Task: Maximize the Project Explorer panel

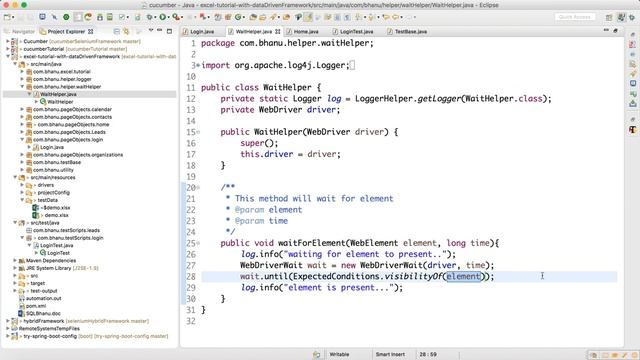Action: pyautogui.click(x=169, y=31)
